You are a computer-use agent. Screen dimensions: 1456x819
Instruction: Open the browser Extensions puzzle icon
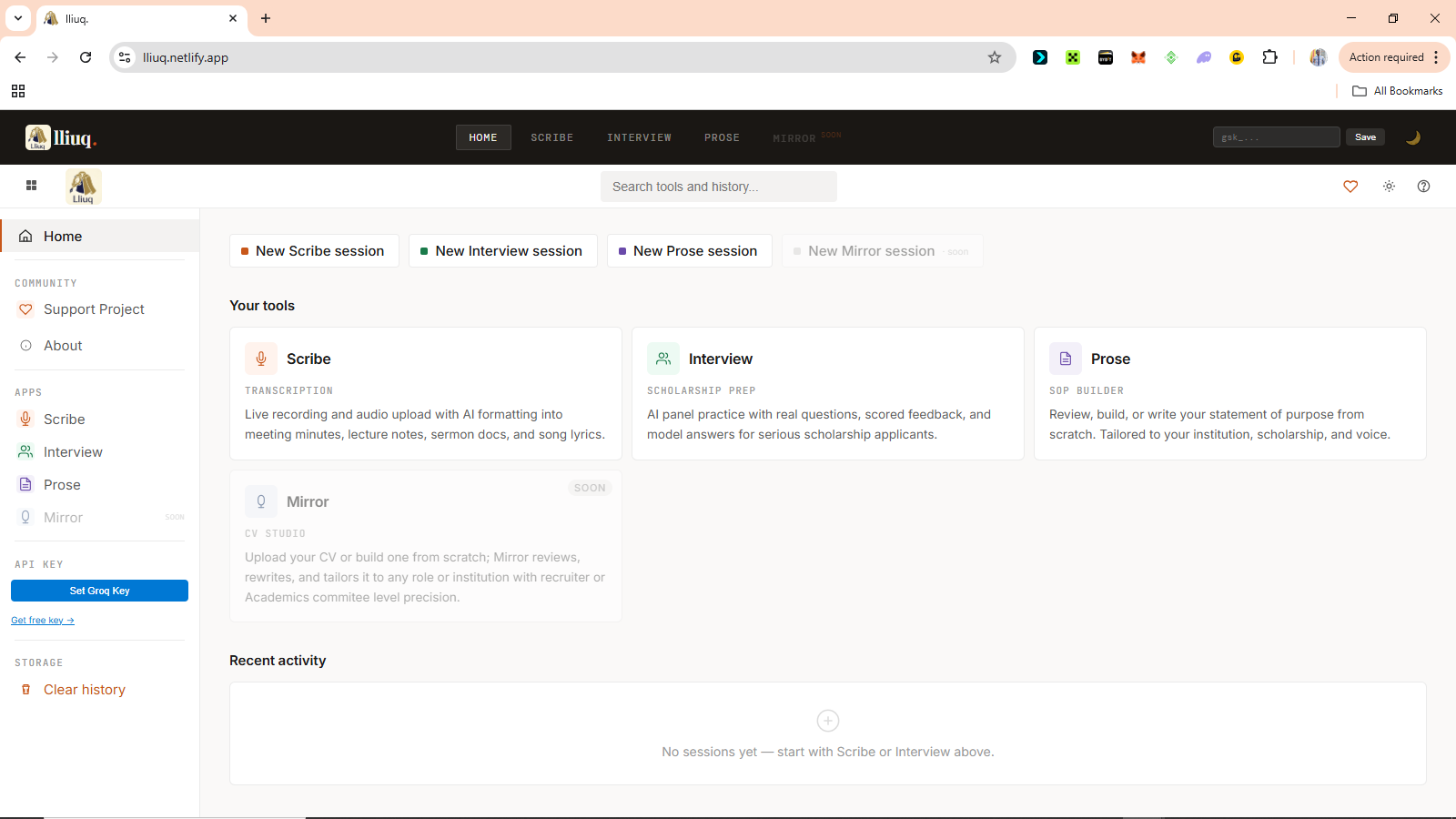coord(1269,57)
